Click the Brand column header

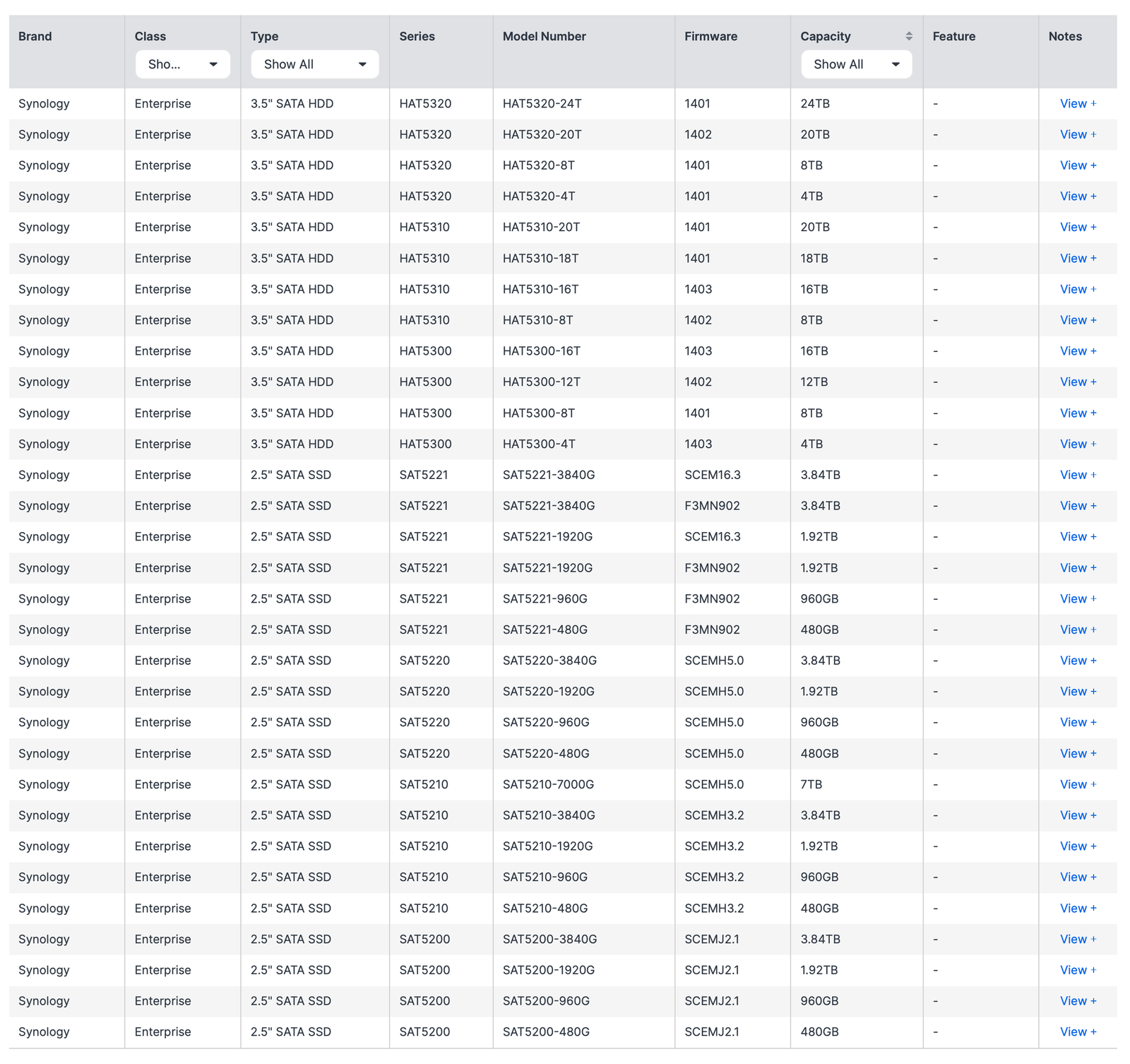35,36
